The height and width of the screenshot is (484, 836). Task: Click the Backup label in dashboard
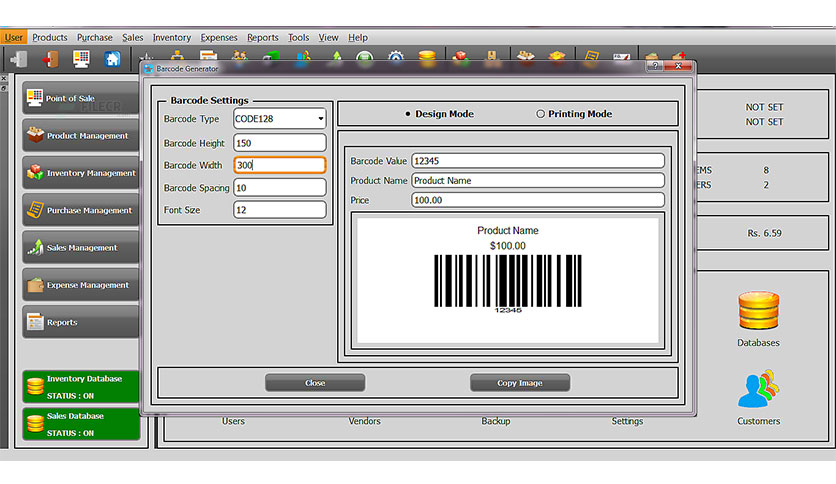point(496,421)
